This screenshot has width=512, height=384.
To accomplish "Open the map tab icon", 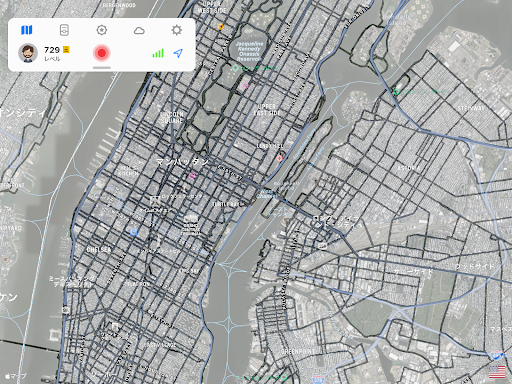I will point(27,30).
